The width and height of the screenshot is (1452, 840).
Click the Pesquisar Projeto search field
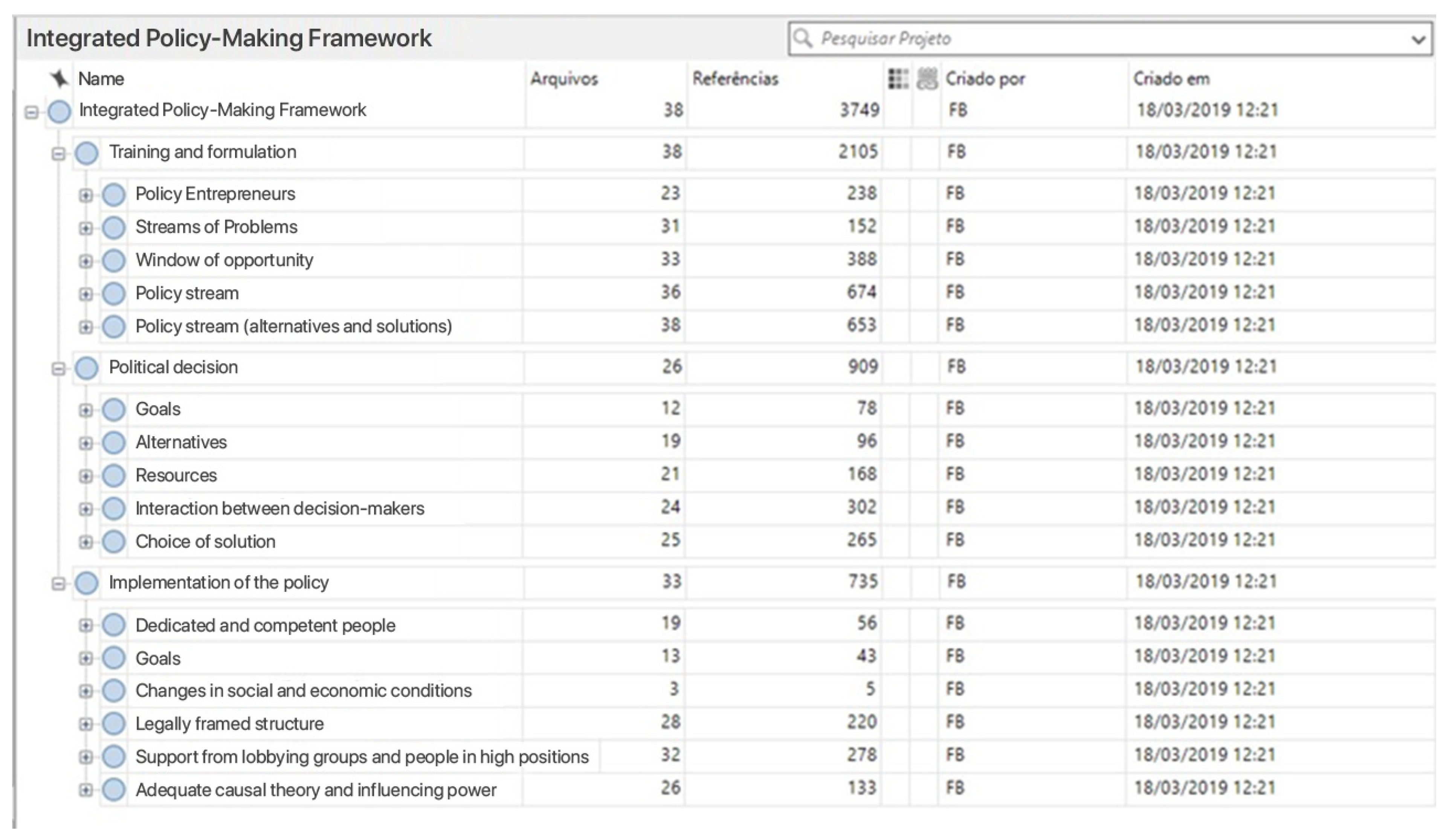1095,38
